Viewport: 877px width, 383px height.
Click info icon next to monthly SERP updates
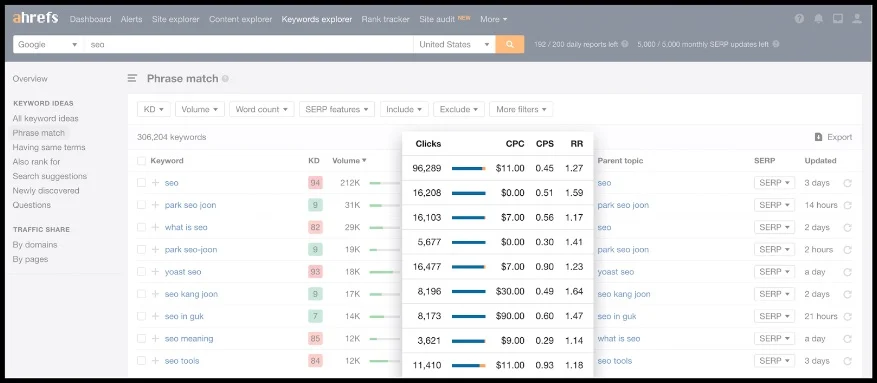776,44
